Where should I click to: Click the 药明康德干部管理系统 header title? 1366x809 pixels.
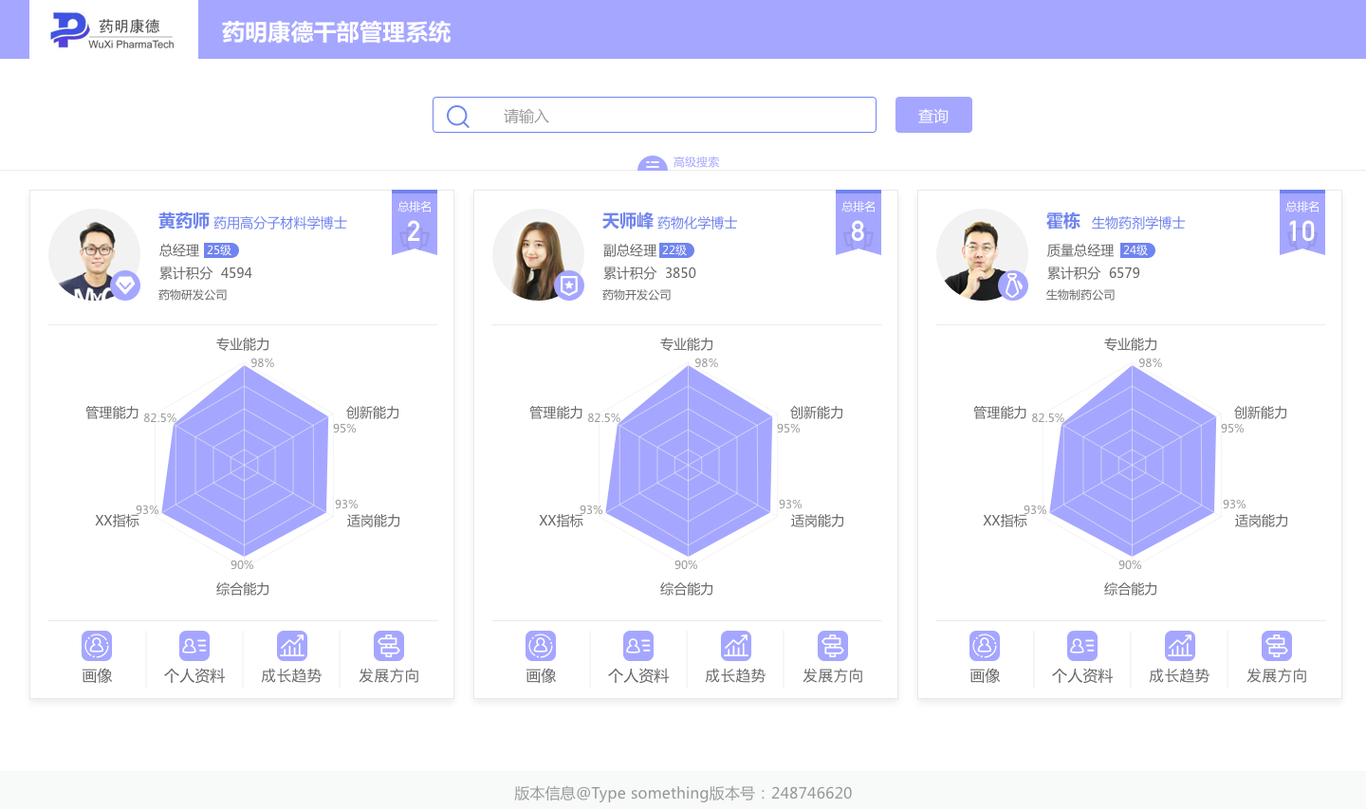(x=336, y=32)
